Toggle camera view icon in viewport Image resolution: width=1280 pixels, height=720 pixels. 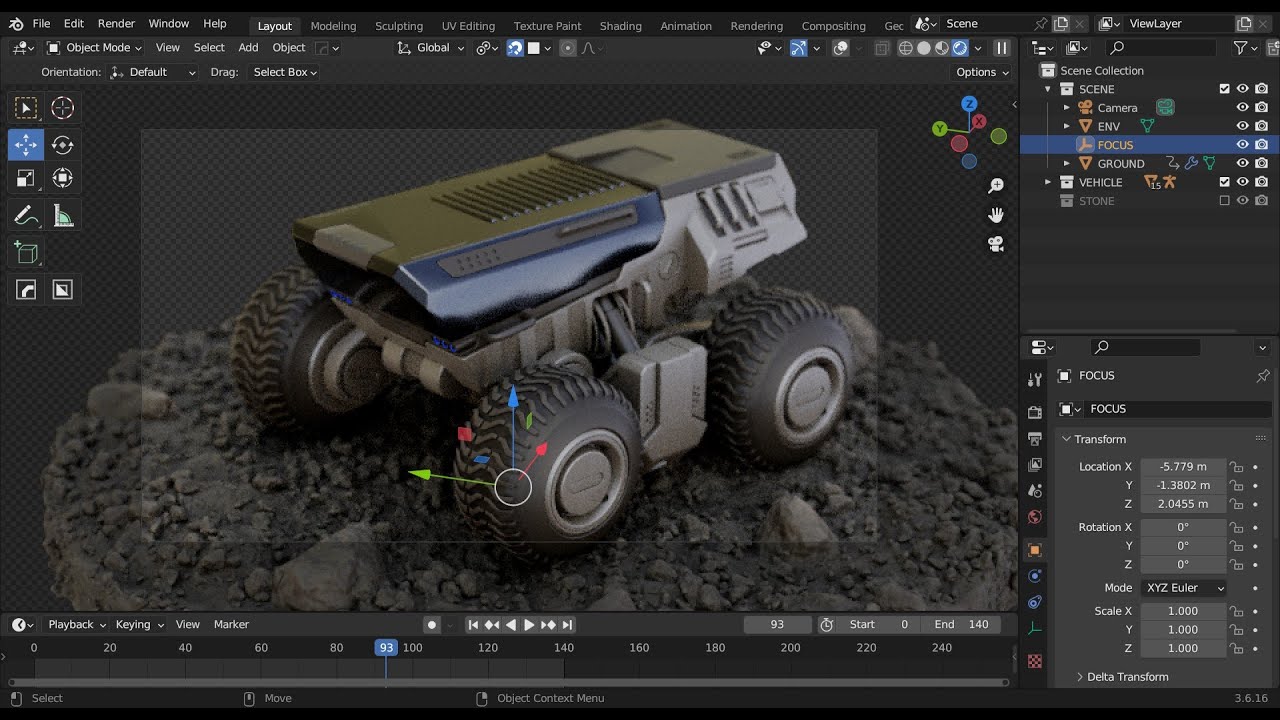coord(996,244)
